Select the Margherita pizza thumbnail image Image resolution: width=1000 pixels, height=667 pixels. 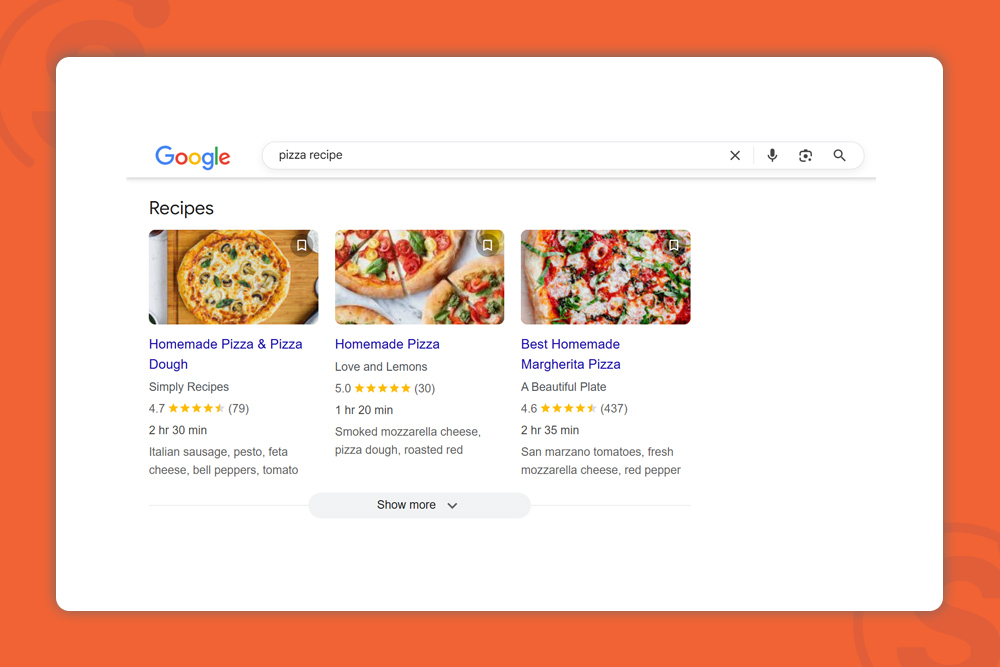[x=606, y=277]
